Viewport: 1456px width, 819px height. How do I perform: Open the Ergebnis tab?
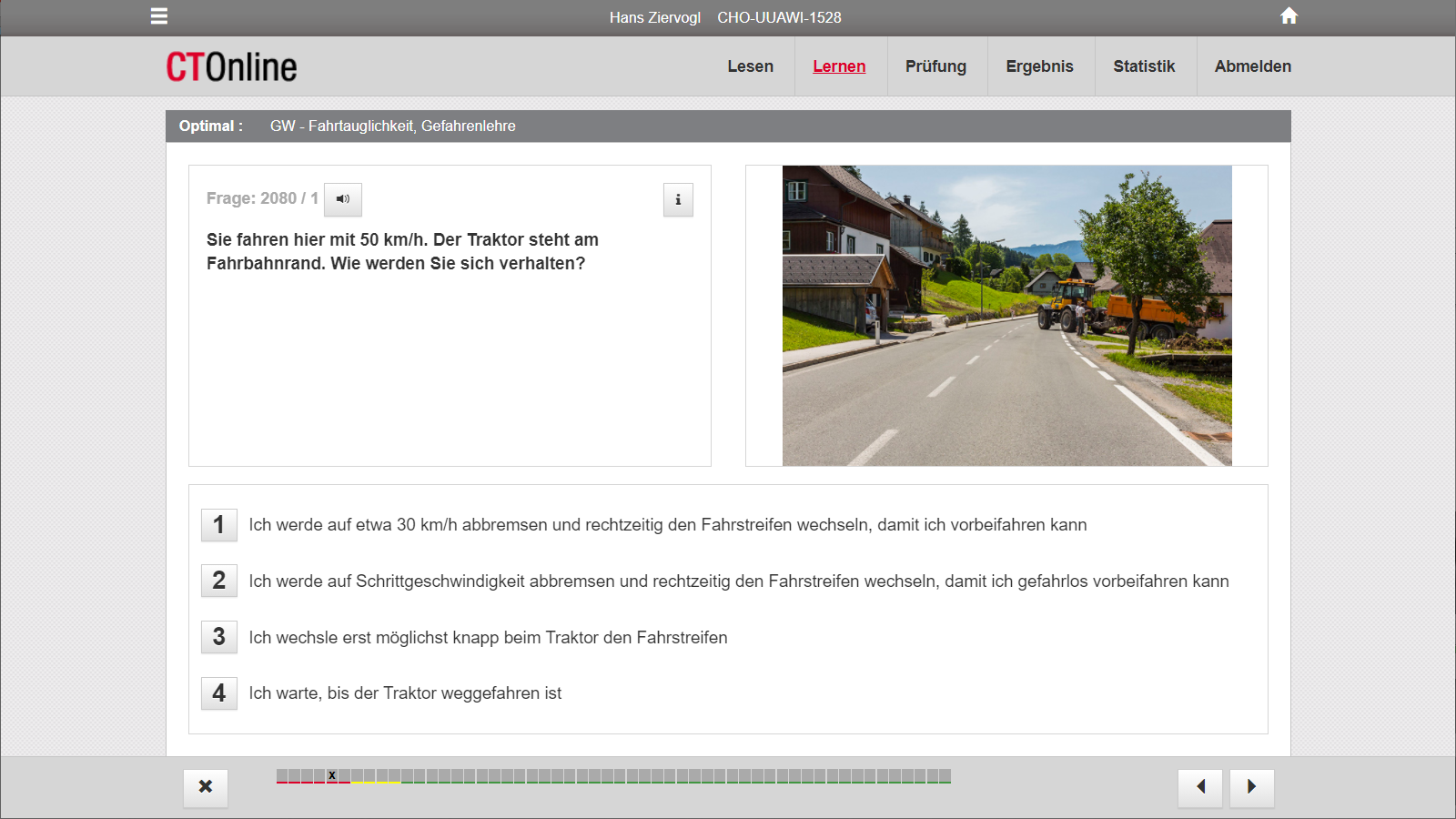(x=1039, y=66)
